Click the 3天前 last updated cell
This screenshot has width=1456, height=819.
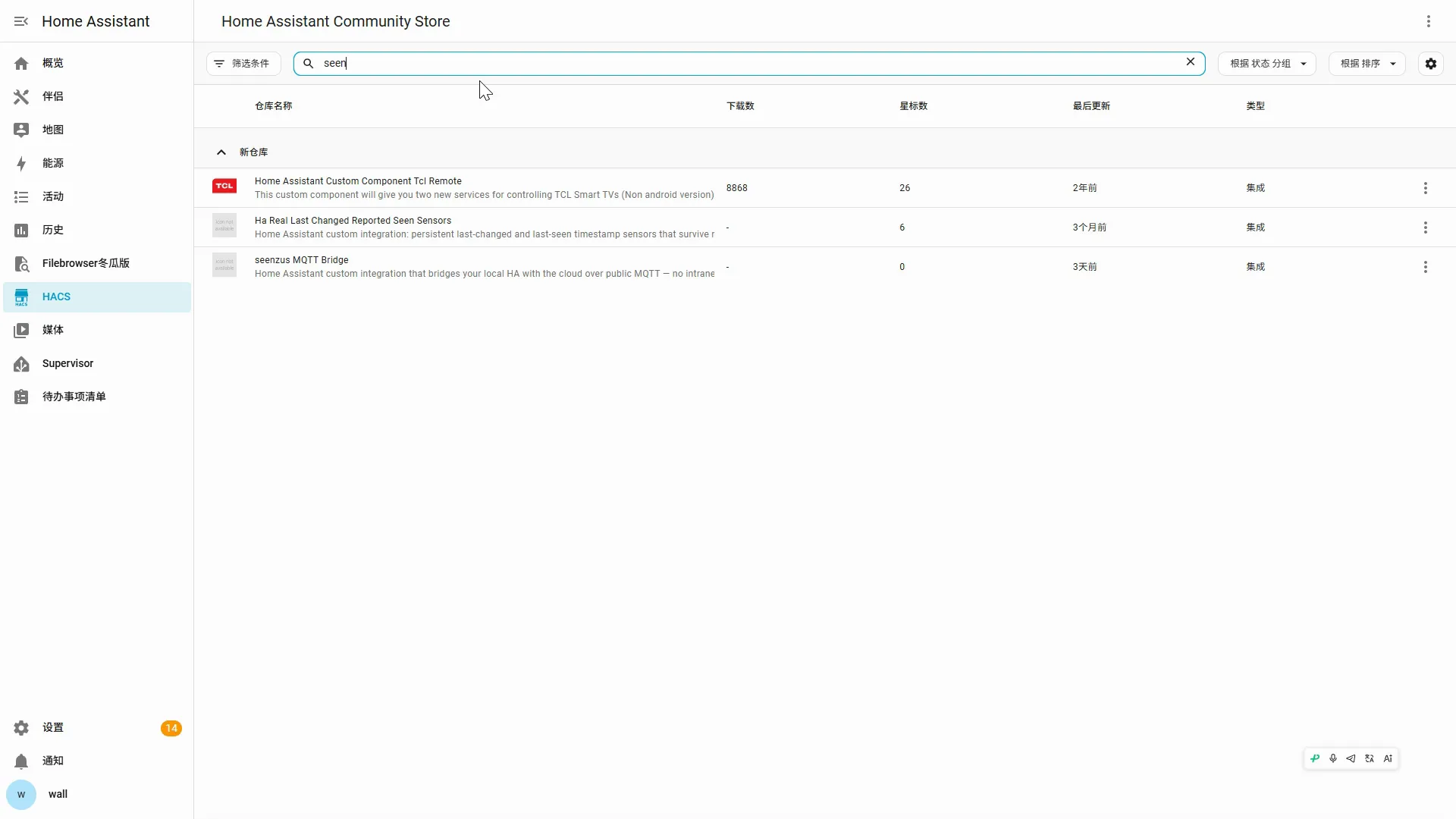(1084, 267)
